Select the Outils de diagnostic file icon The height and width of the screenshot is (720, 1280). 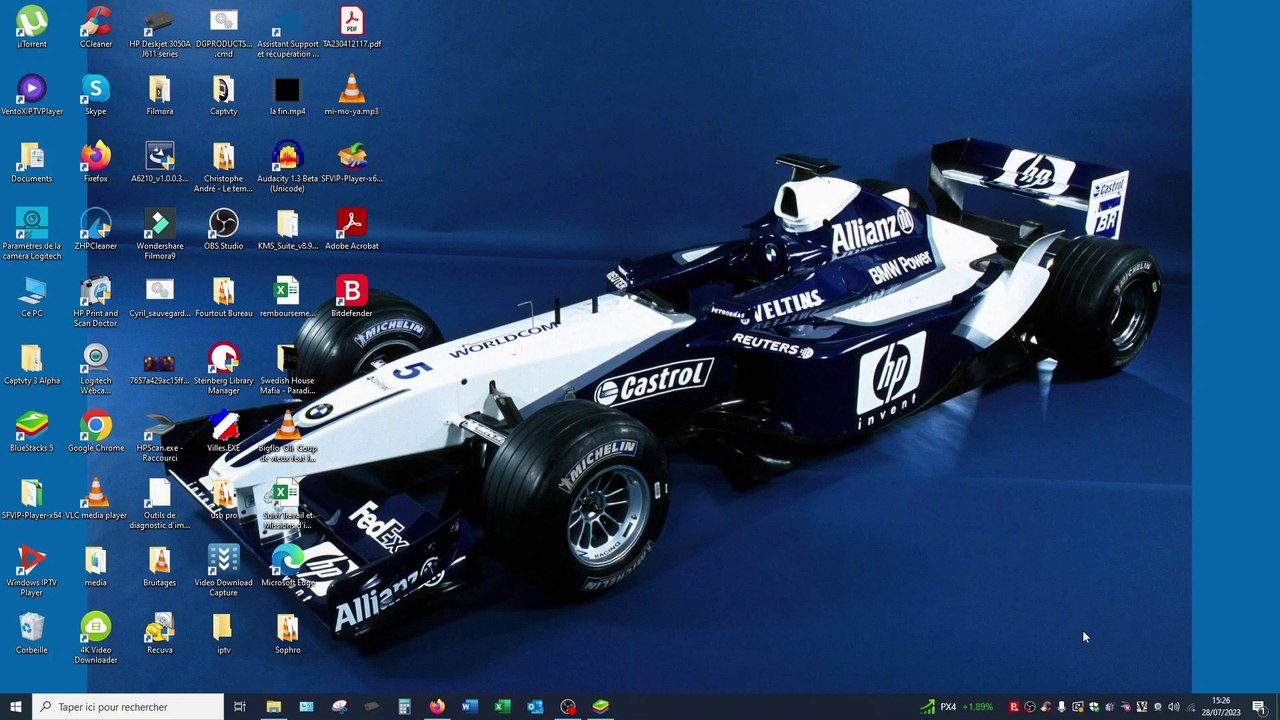click(160, 503)
